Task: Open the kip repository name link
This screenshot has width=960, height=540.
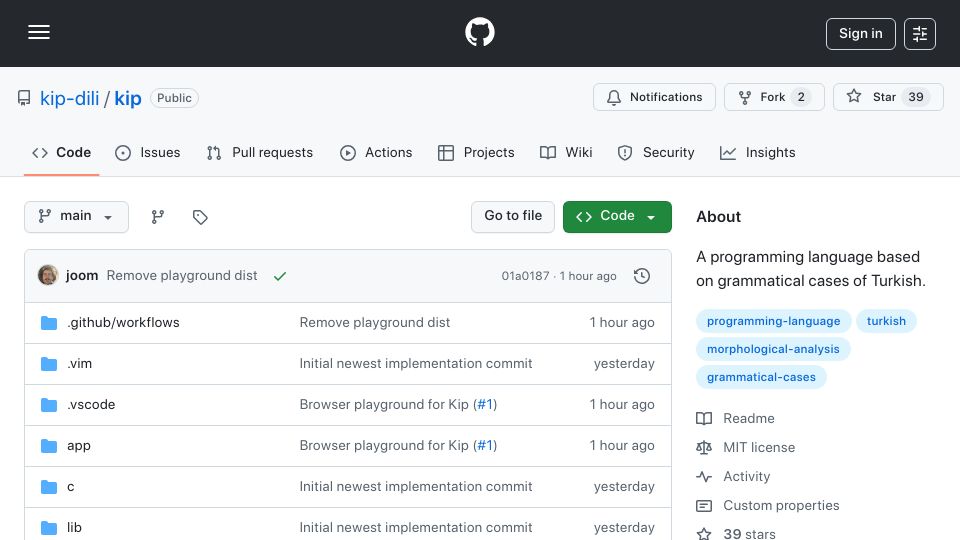Action: (x=127, y=98)
